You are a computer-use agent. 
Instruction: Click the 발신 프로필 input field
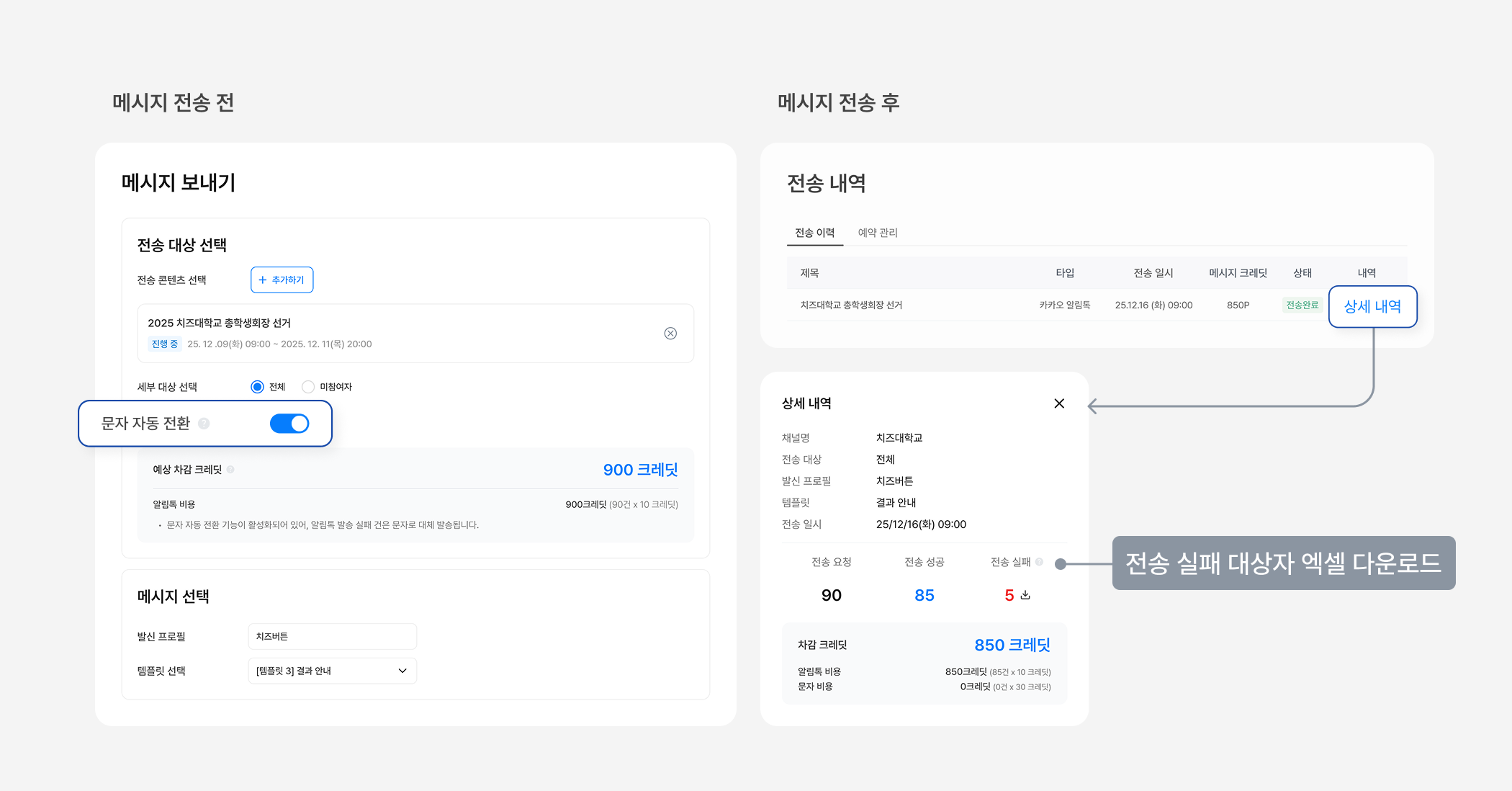[331, 637]
